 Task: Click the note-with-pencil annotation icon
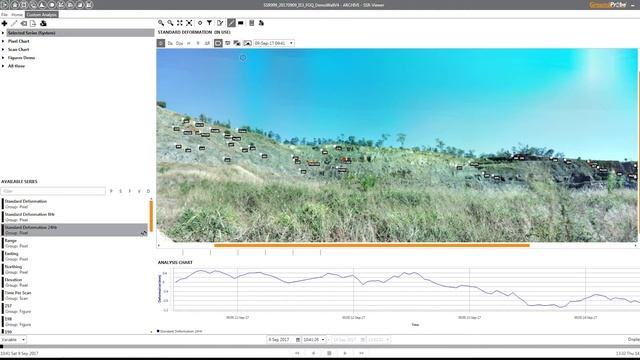tap(220, 23)
